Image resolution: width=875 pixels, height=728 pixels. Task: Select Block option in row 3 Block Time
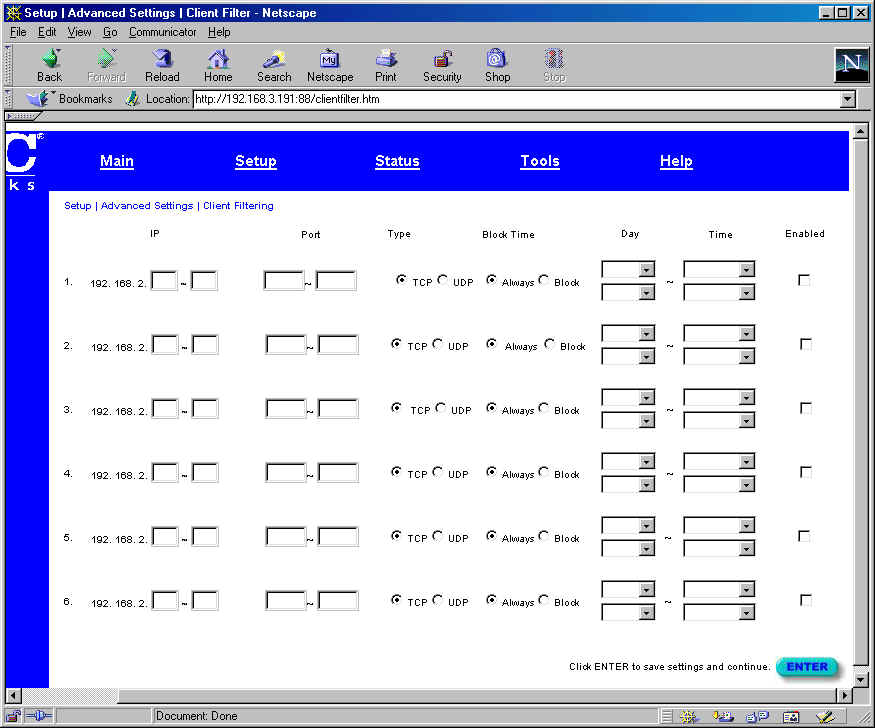click(544, 408)
